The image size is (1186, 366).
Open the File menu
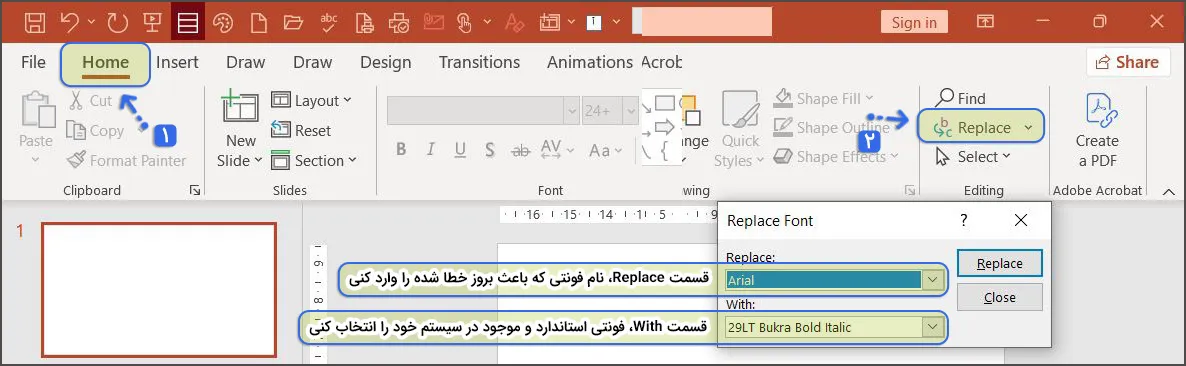click(33, 62)
